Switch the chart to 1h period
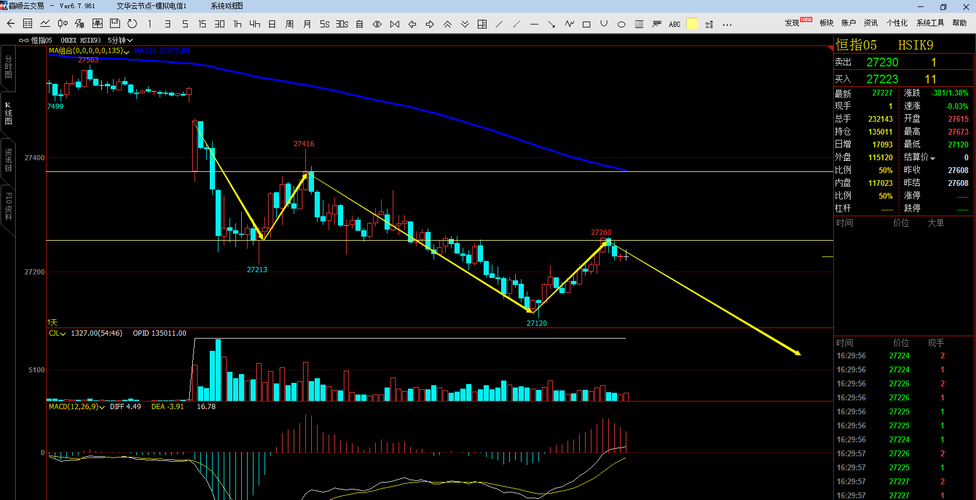Viewport: 976px width, 500px height. (237, 24)
